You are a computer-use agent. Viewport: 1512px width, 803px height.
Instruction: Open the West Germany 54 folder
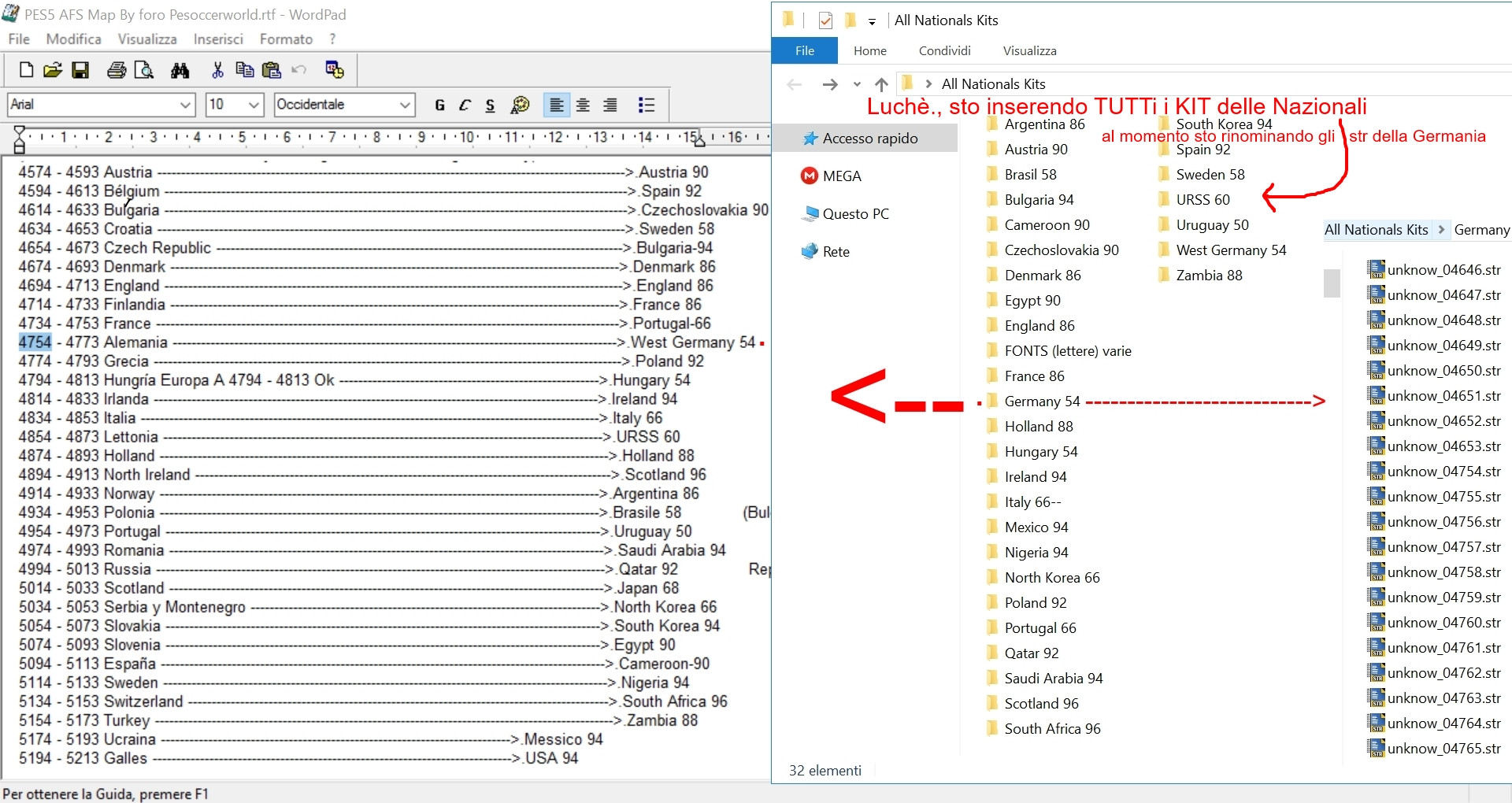1221,250
